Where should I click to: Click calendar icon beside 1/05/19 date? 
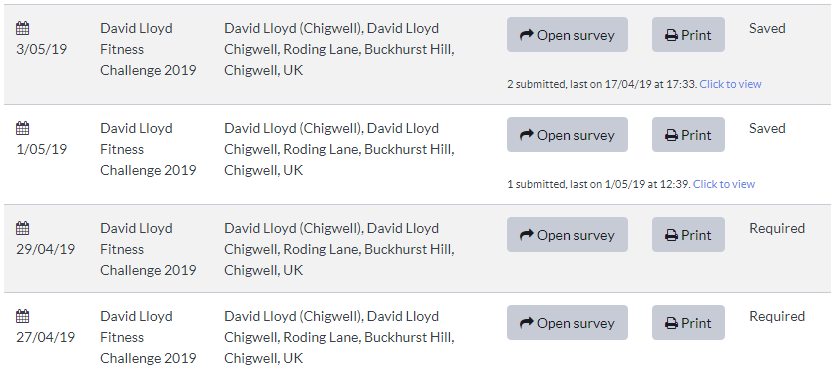[x=22, y=128]
